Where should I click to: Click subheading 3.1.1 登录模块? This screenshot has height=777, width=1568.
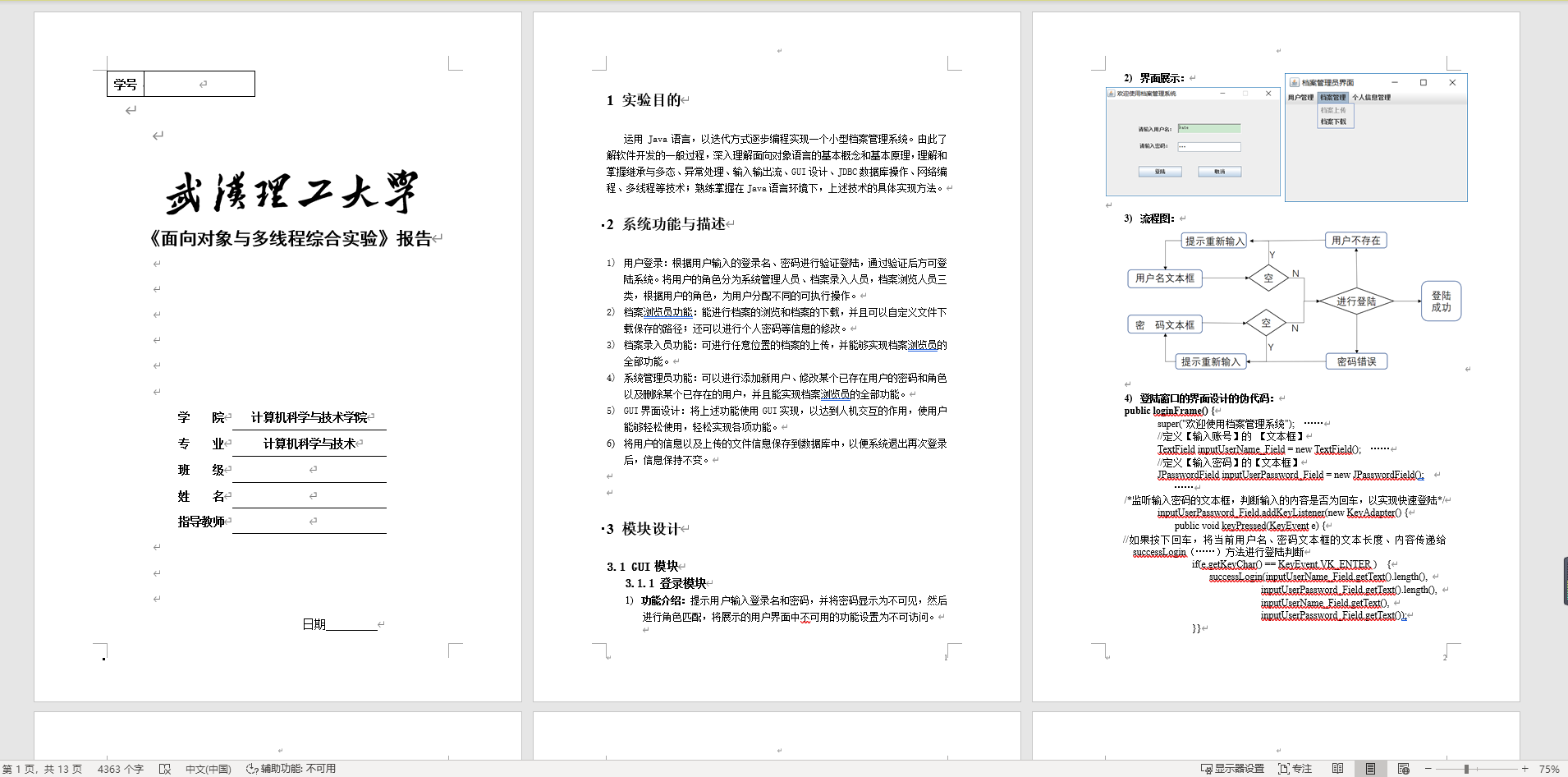click(x=666, y=583)
